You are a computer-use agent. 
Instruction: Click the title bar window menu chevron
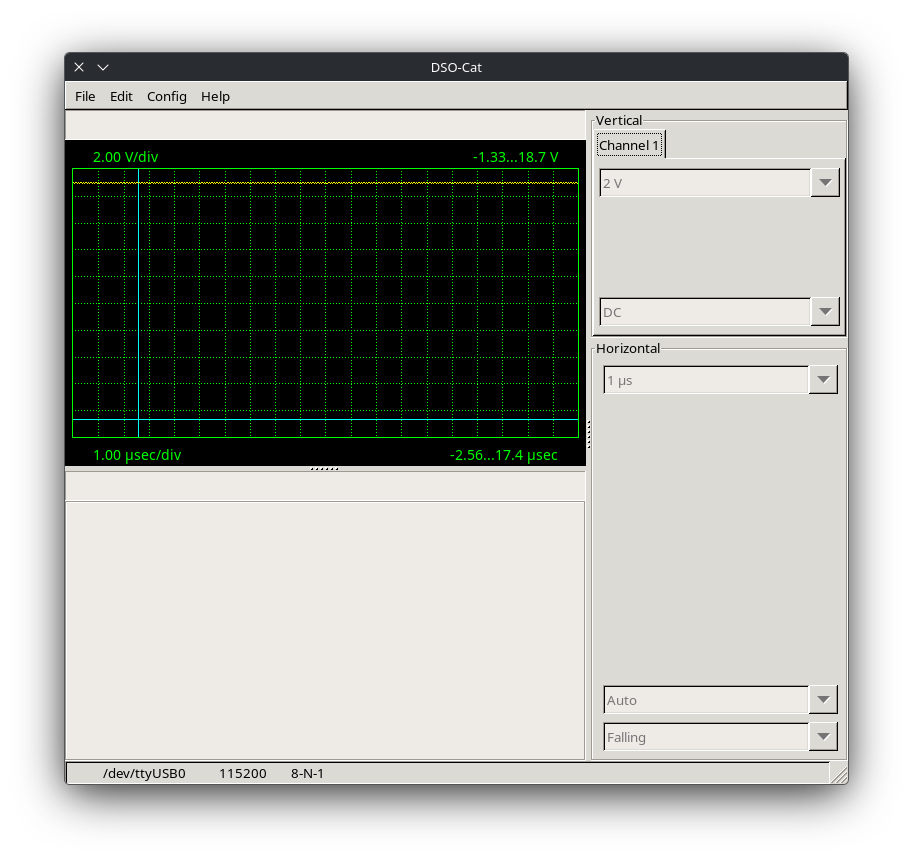pos(103,68)
